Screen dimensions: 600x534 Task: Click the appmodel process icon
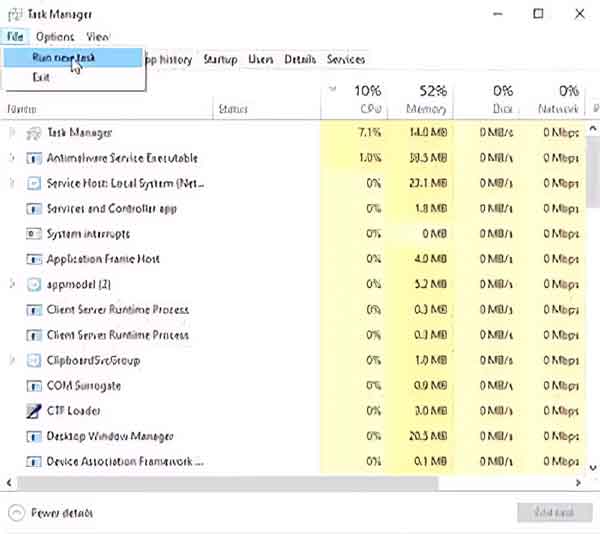coord(34,285)
